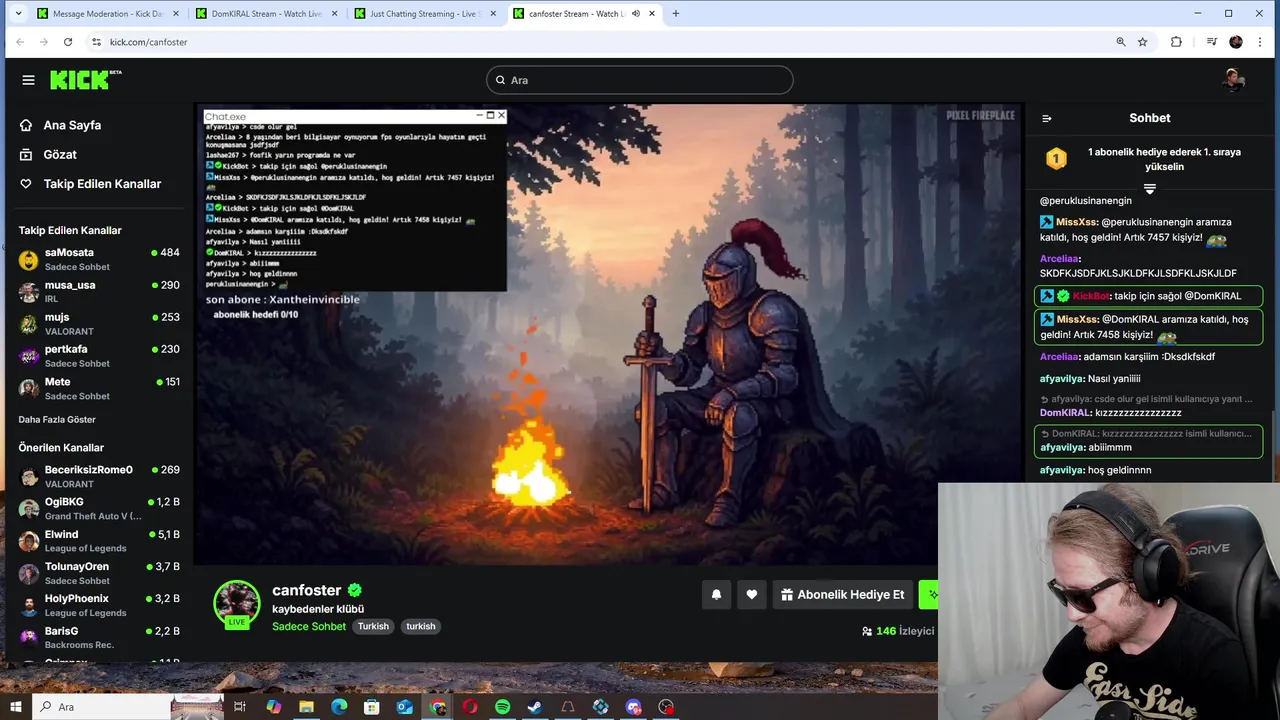Click Daha Fazla Göster to expand channels
This screenshot has height=720, width=1280.
coord(57,420)
